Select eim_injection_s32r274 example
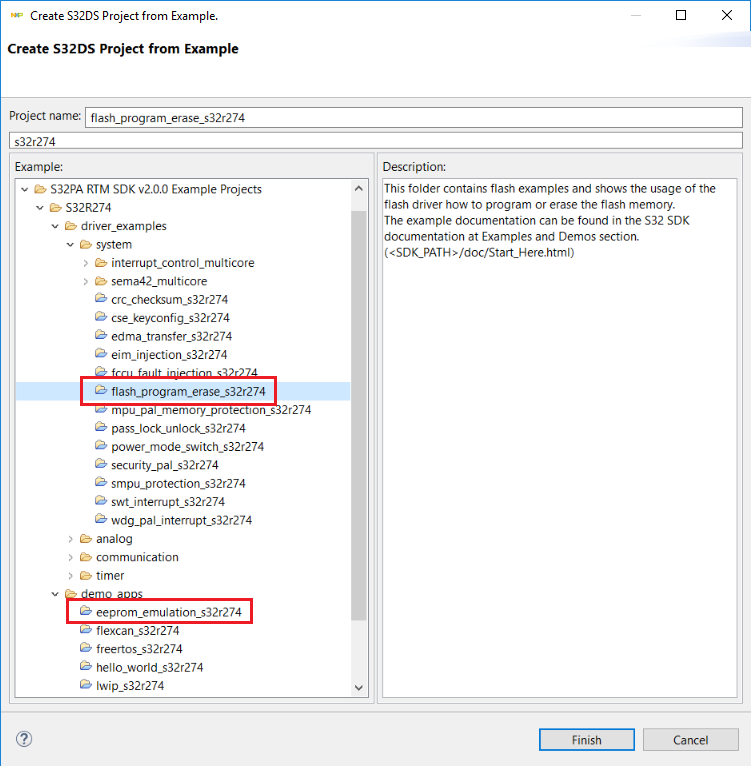The height and width of the screenshot is (766, 751). [x=169, y=355]
